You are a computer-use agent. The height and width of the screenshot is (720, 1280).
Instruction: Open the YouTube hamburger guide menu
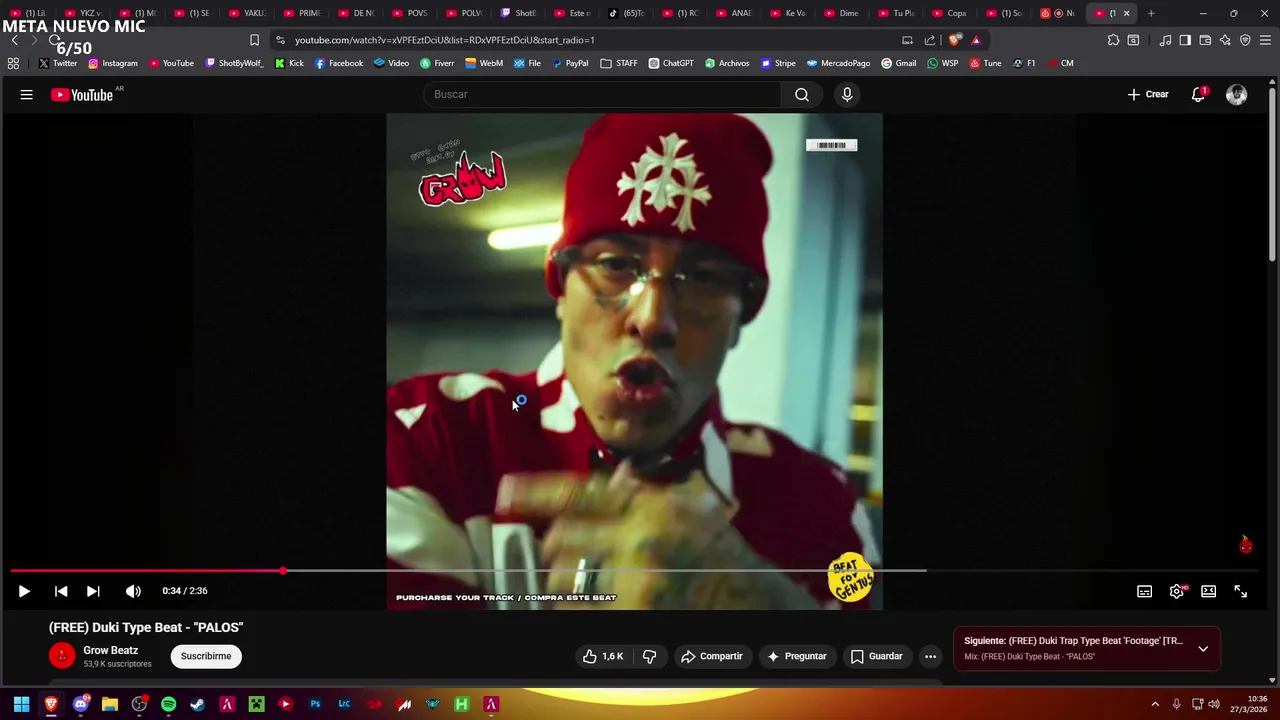coord(26,94)
